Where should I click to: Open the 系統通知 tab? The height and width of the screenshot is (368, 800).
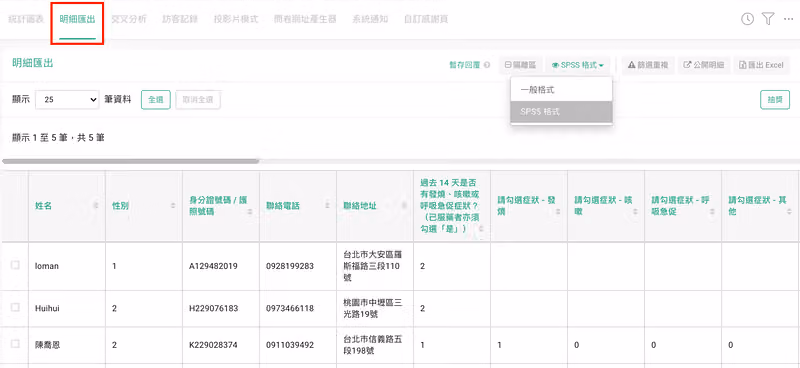[x=370, y=19]
